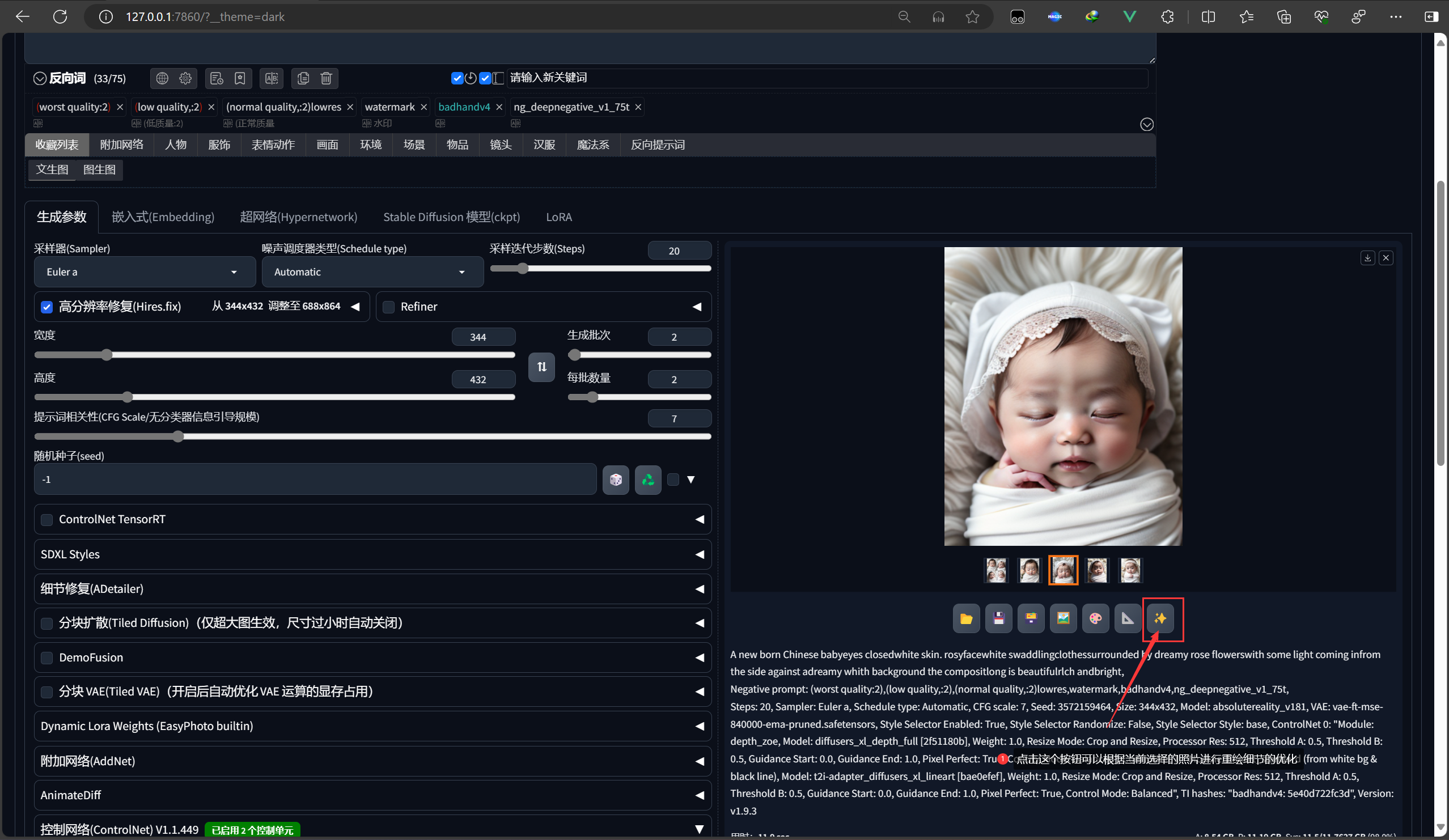
Task: Enable the DemoFusion checkbox
Action: pyautogui.click(x=47, y=657)
